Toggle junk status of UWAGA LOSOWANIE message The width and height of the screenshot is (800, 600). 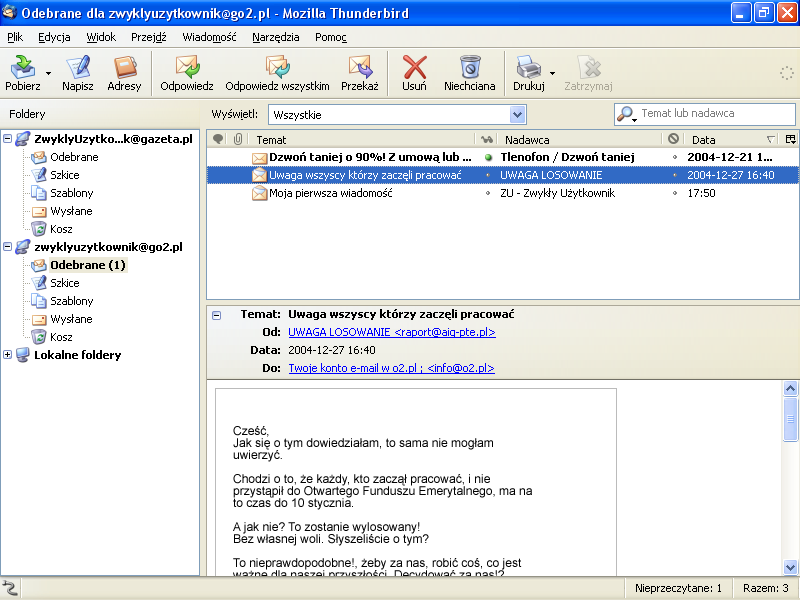[x=675, y=176]
